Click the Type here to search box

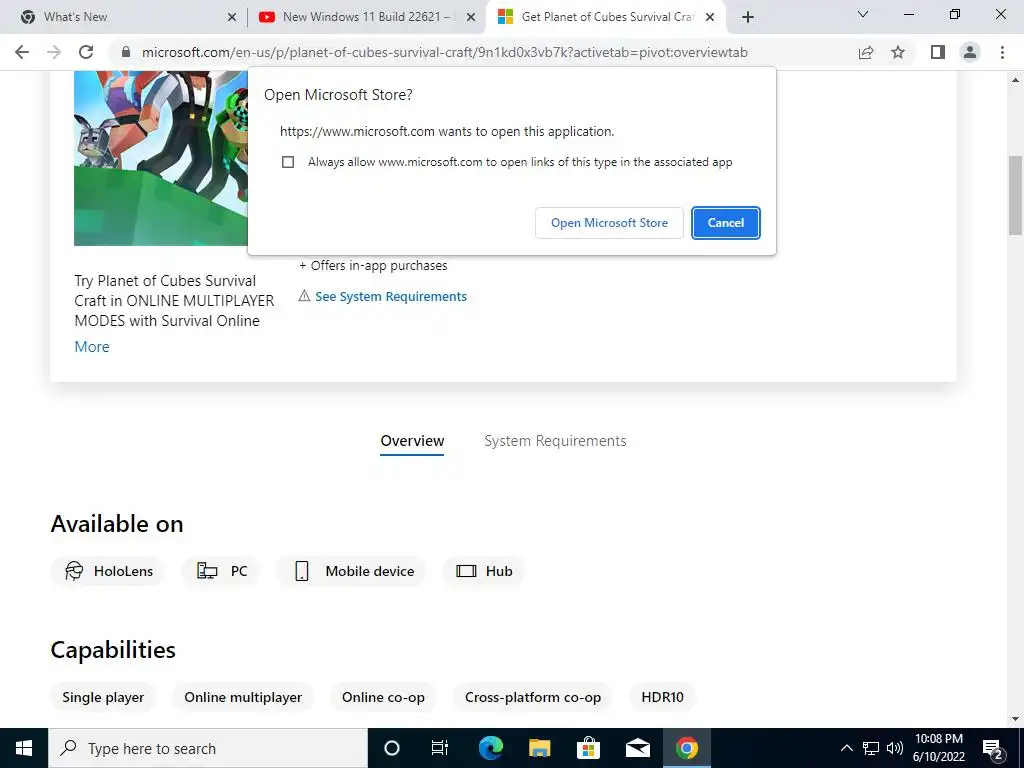208,748
